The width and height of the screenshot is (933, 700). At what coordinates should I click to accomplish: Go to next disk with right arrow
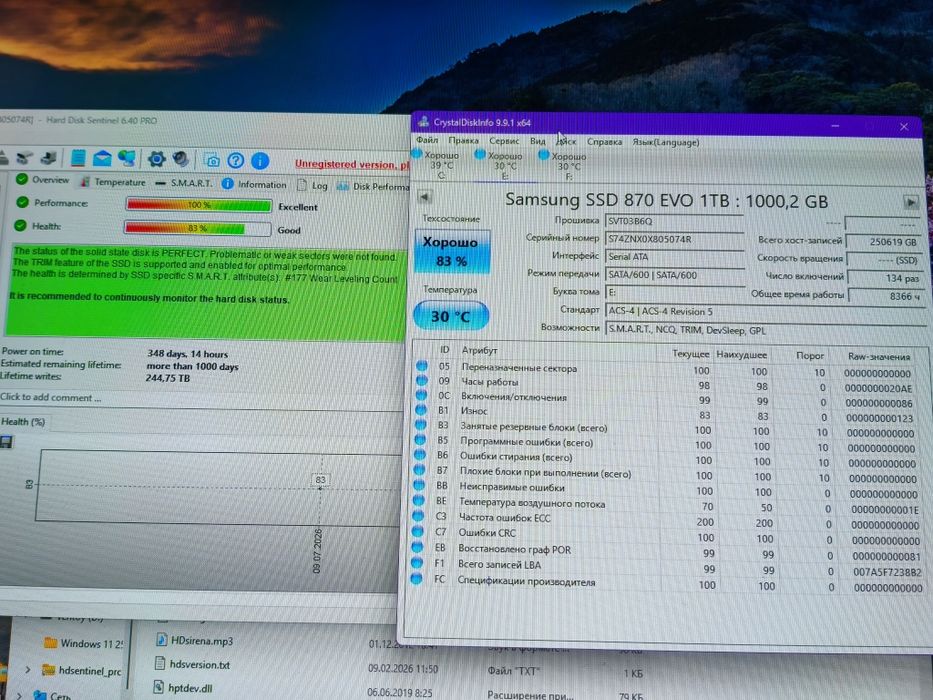910,202
